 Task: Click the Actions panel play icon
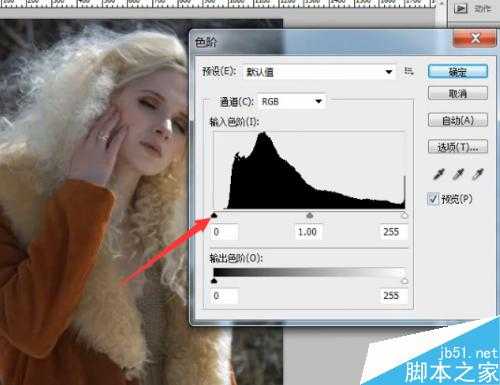point(461,9)
